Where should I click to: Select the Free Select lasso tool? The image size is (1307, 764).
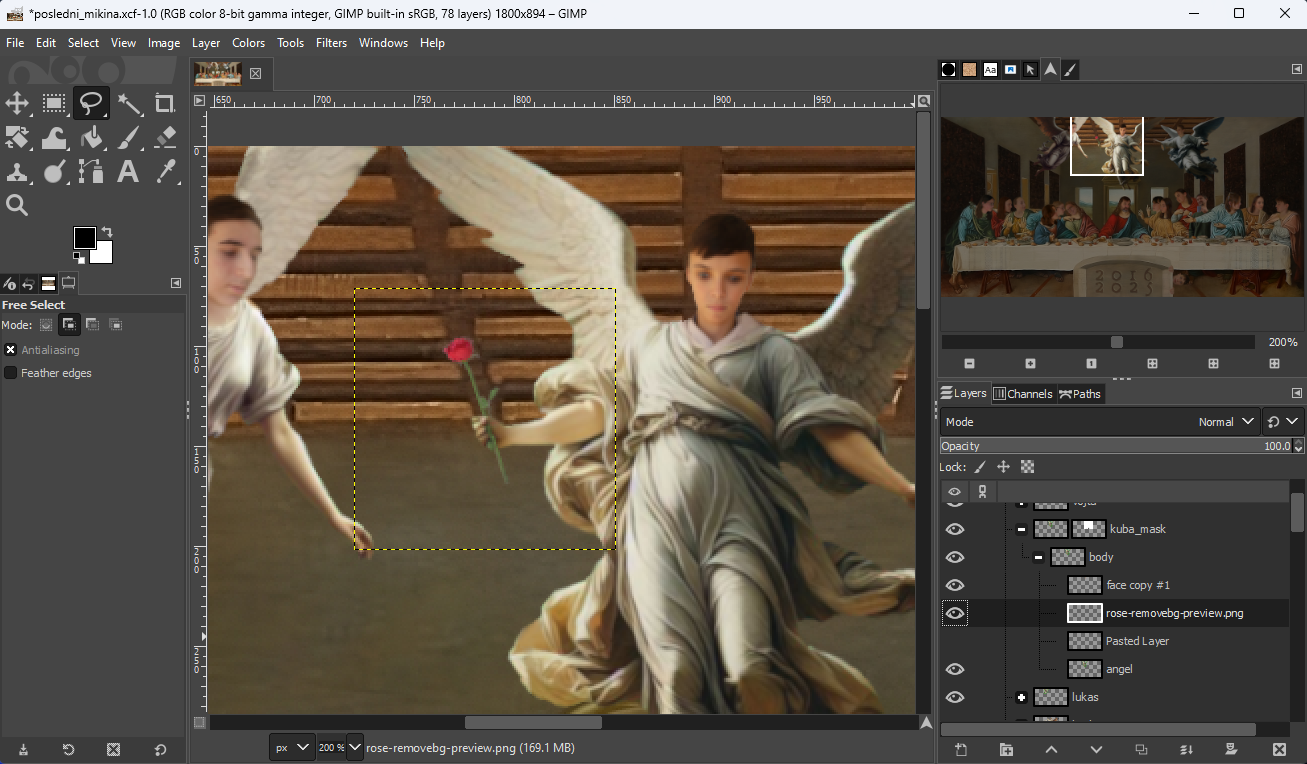(91, 103)
